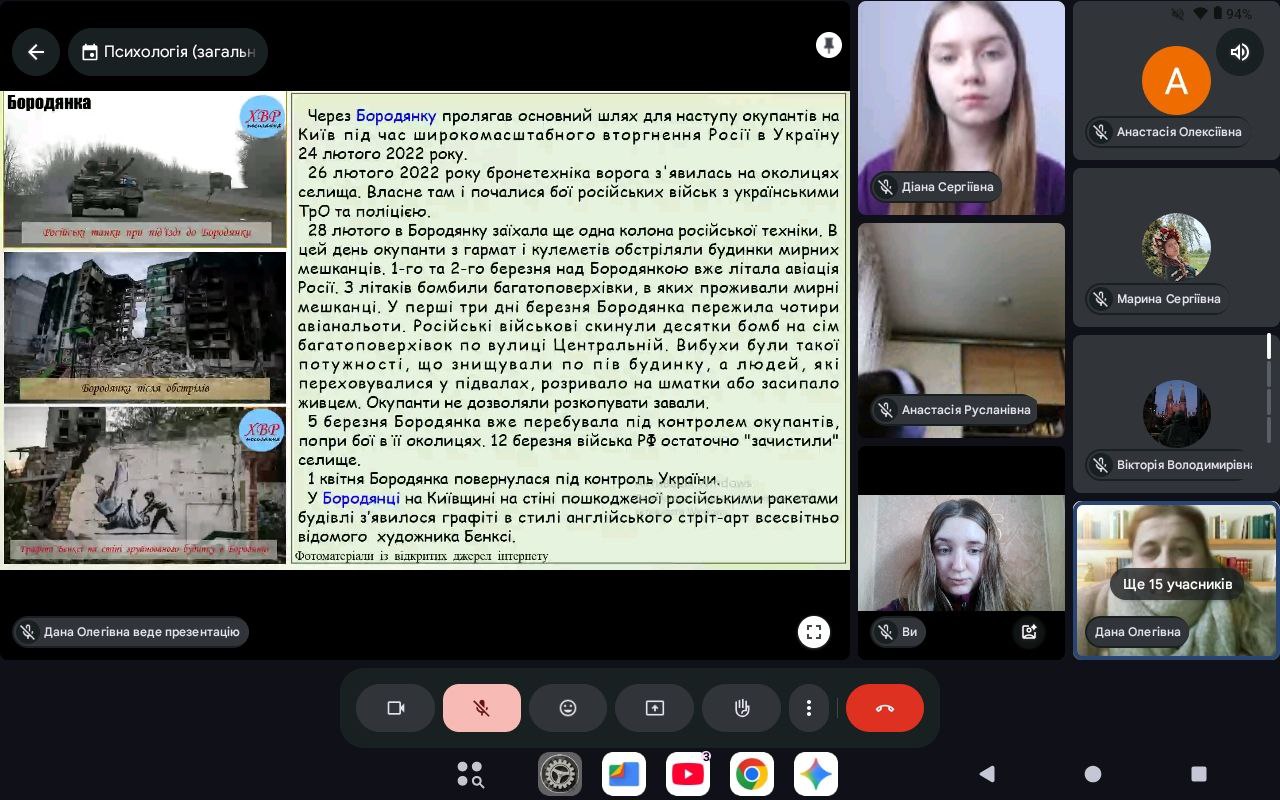Select Дана Олегівна's video tile
1280x800 pixels.
pyautogui.click(x=1176, y=580)
